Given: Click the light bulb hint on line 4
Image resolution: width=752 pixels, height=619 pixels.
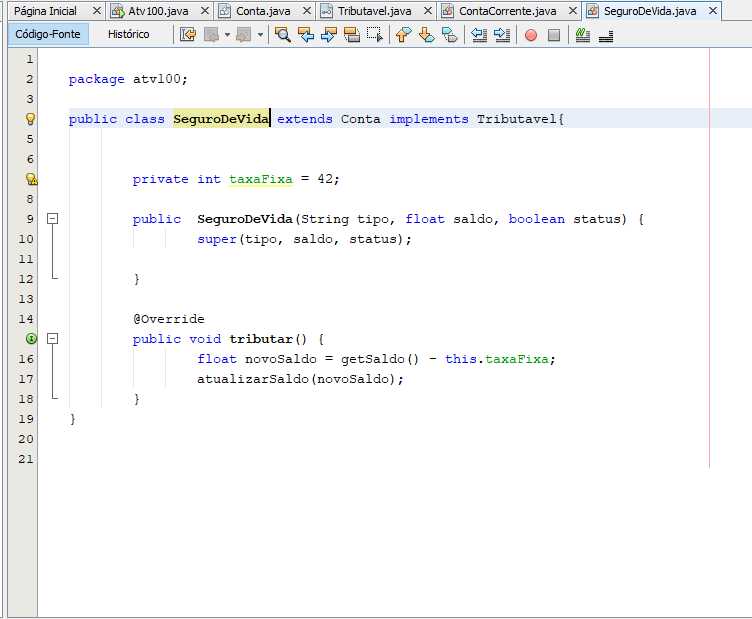Looking at the screenshot, I should [30, 118].
